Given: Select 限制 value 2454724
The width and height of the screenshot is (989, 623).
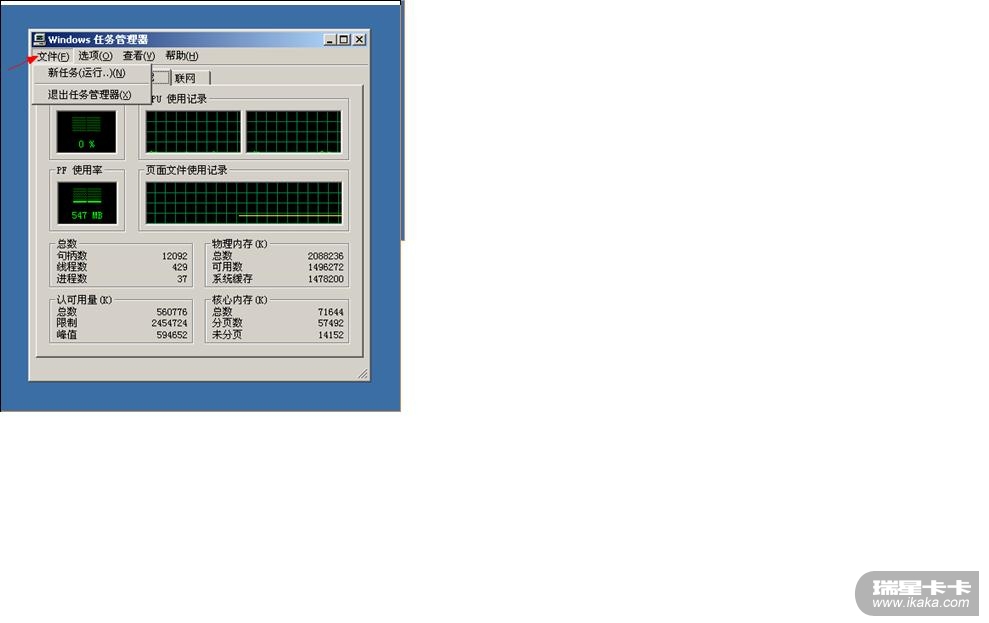Looking at the screenshot, I should [169, 323].
